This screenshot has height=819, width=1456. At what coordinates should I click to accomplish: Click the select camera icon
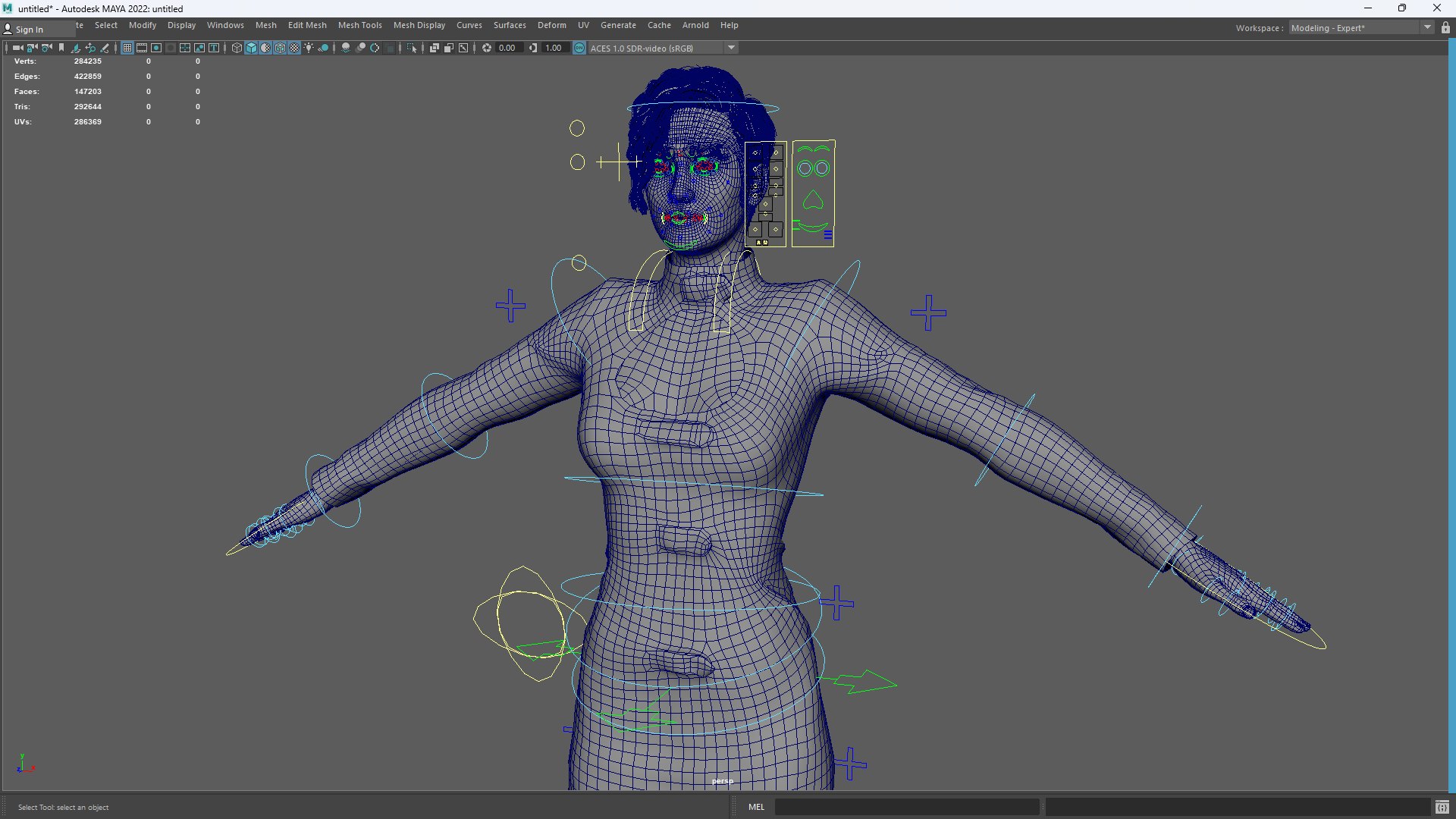[x=18, y=48]
